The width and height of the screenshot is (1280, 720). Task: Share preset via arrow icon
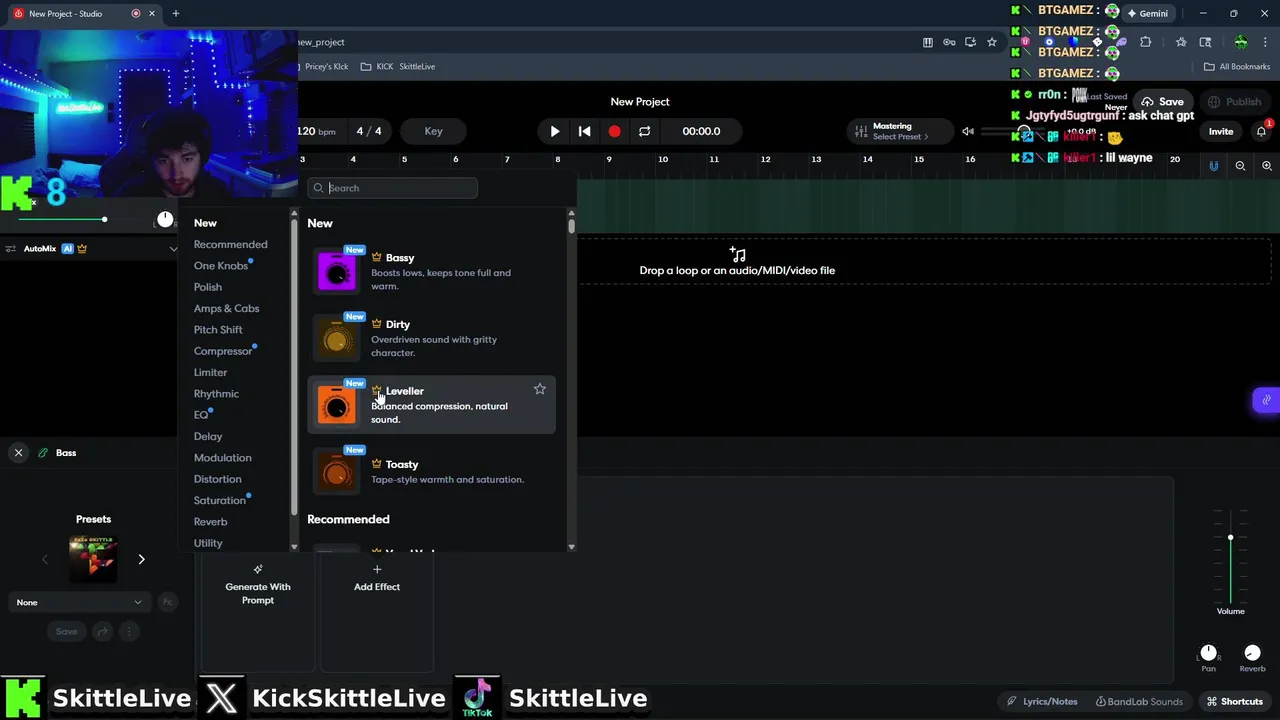(x=102, y=631)
